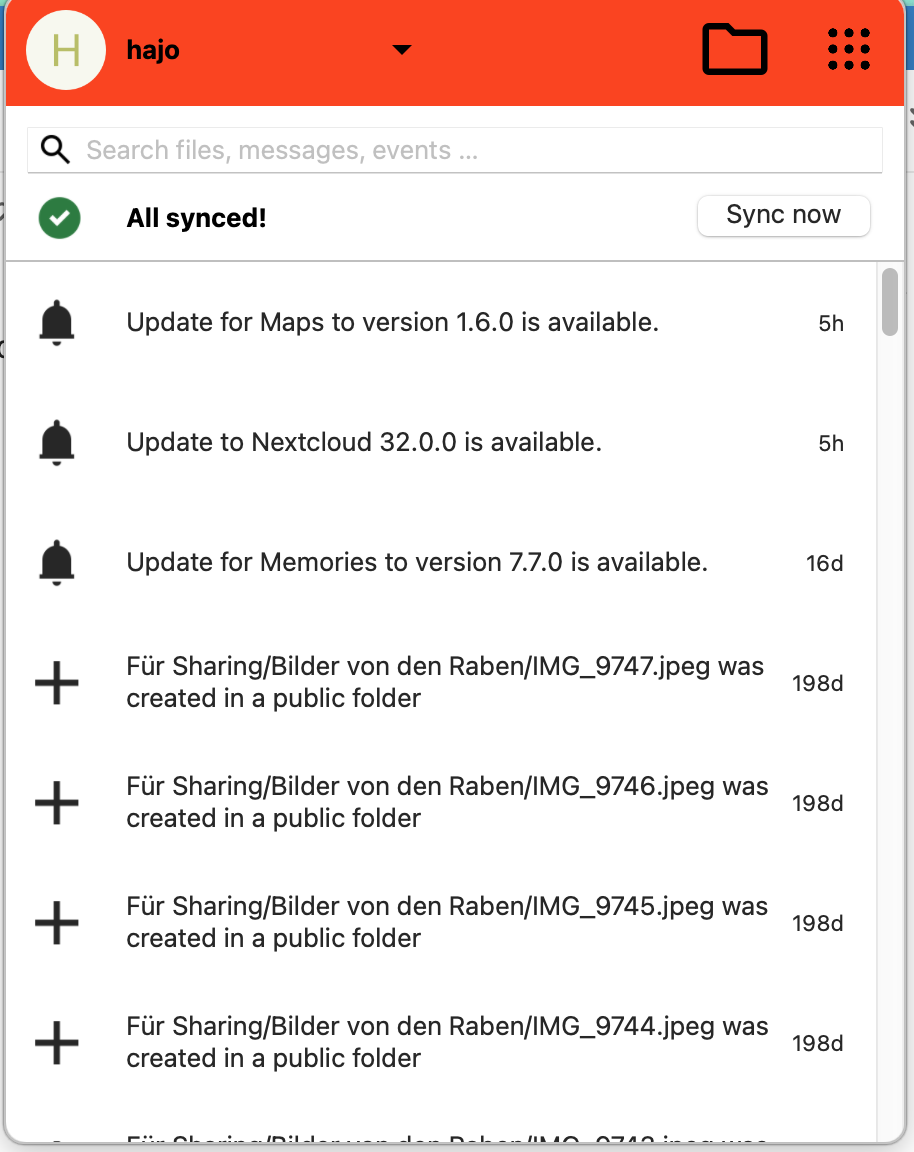Click the hajo user avatar
Image resolution: width=914 pixels, height=1152 pixels.
(x=66, y=50)
